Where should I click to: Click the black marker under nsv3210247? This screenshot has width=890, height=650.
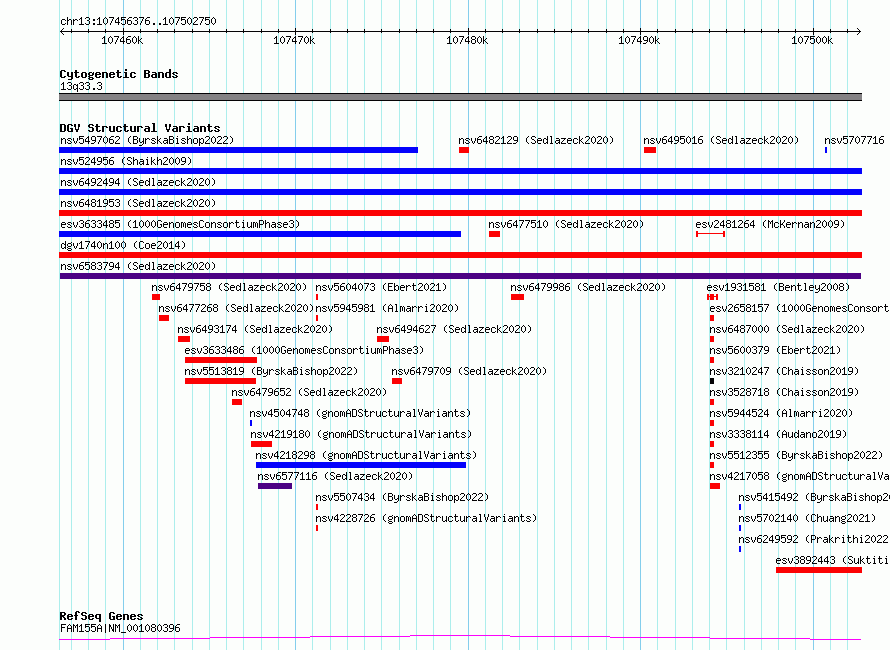click(x=712, y=381)
